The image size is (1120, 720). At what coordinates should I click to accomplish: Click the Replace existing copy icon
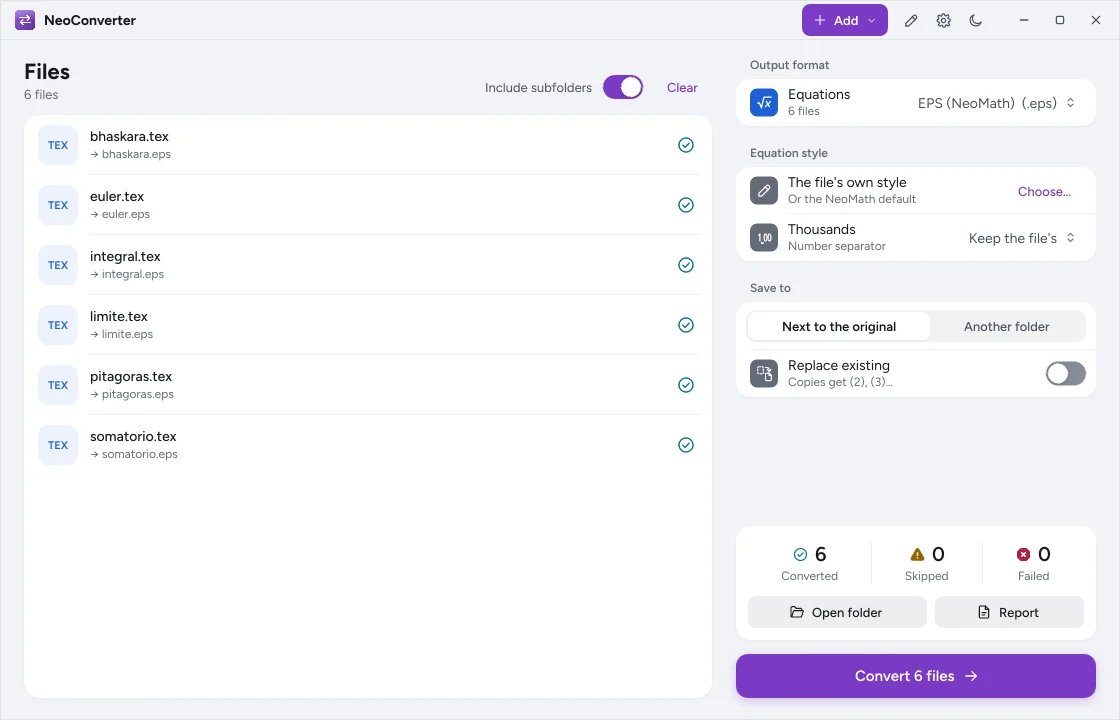764,374
